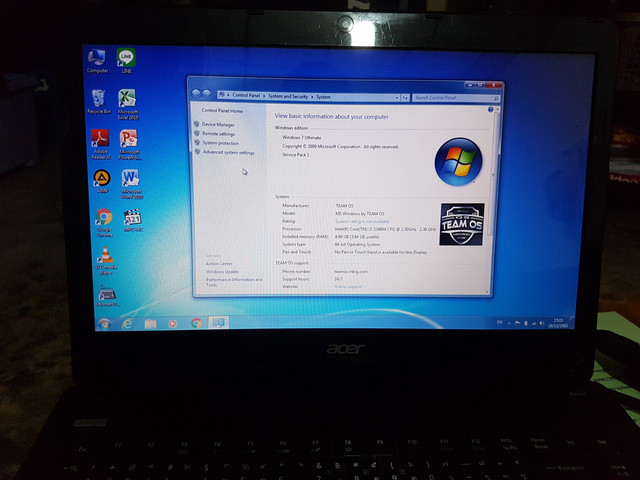Select Microsoft PowerPoint desktop shortcut
The height and width of the screenshot is (480, 640).
point(129,144)
